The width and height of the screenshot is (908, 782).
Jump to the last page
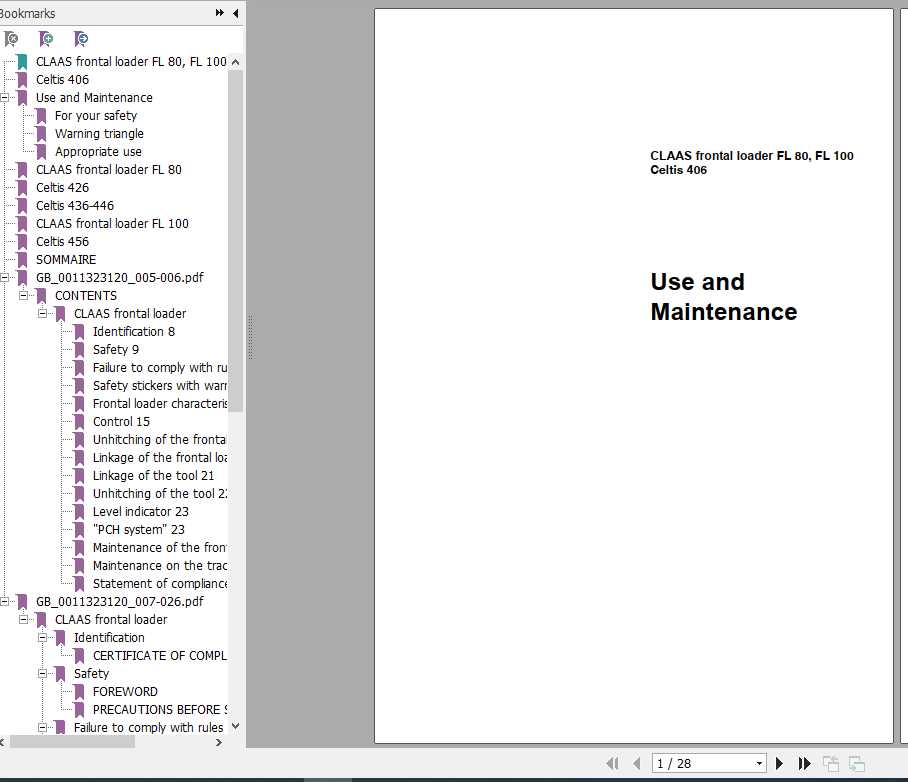pos(804,763)
